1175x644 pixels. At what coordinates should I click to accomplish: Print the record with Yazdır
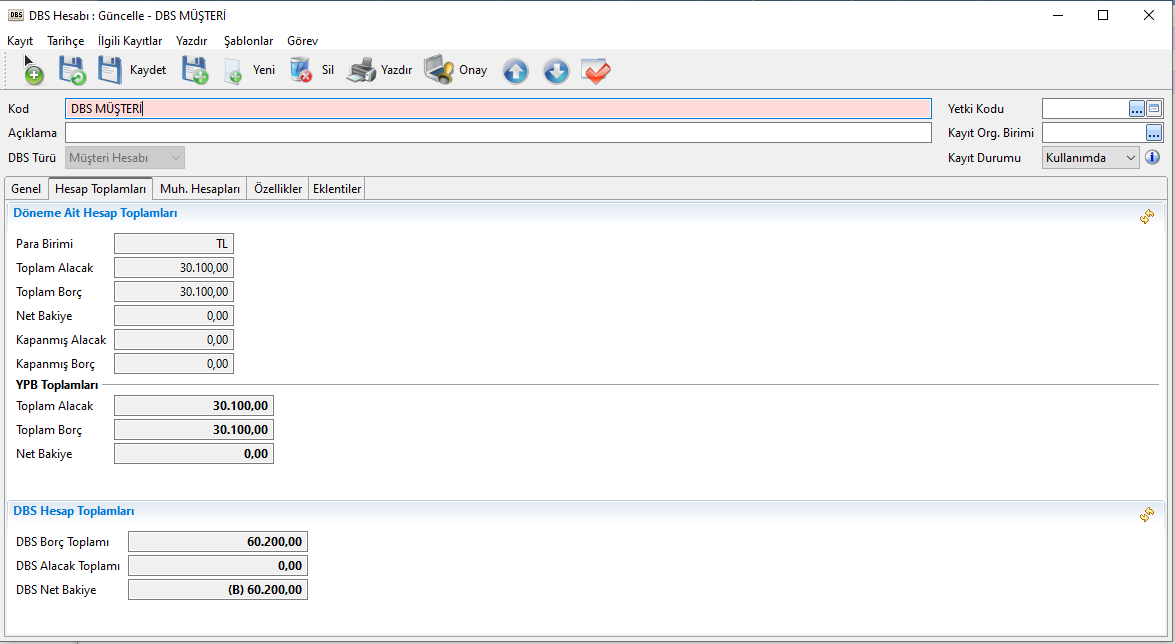point(380,71)
